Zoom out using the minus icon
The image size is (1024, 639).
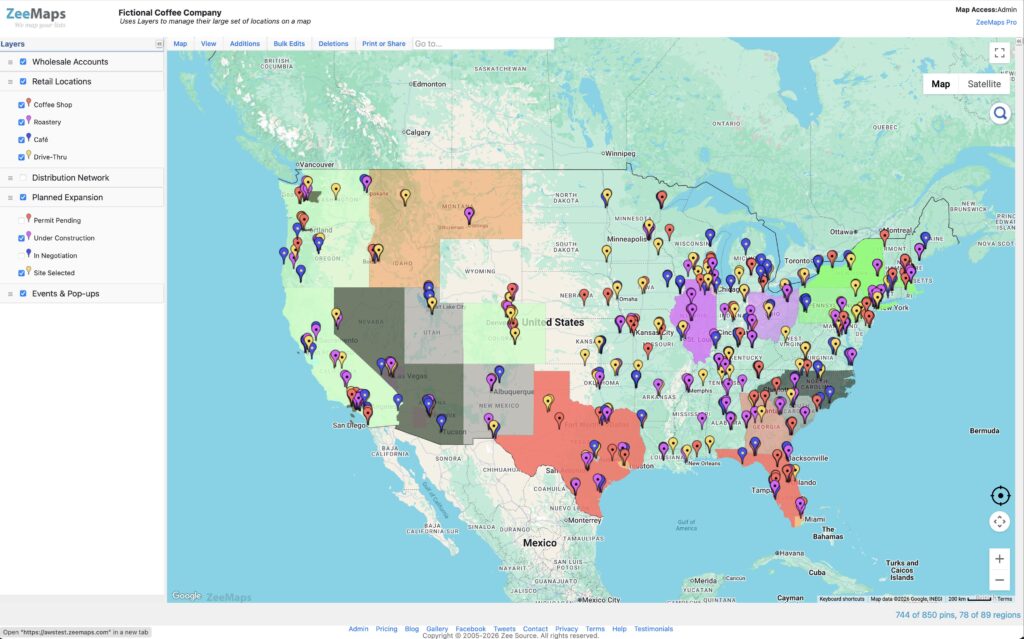pos(999,579)
